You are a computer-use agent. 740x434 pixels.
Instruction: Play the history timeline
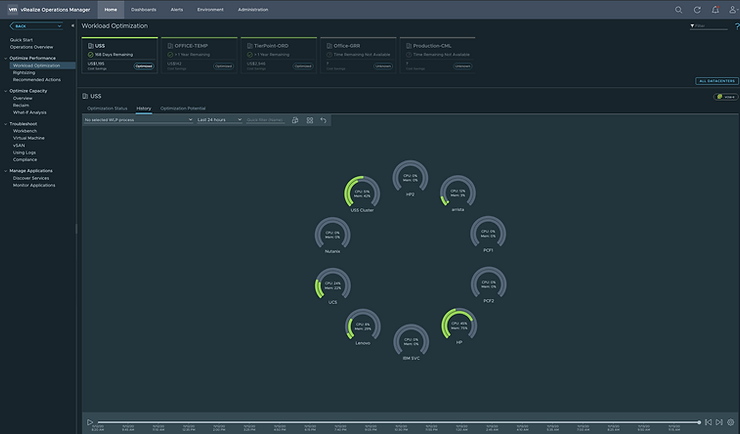pos(90,422)
